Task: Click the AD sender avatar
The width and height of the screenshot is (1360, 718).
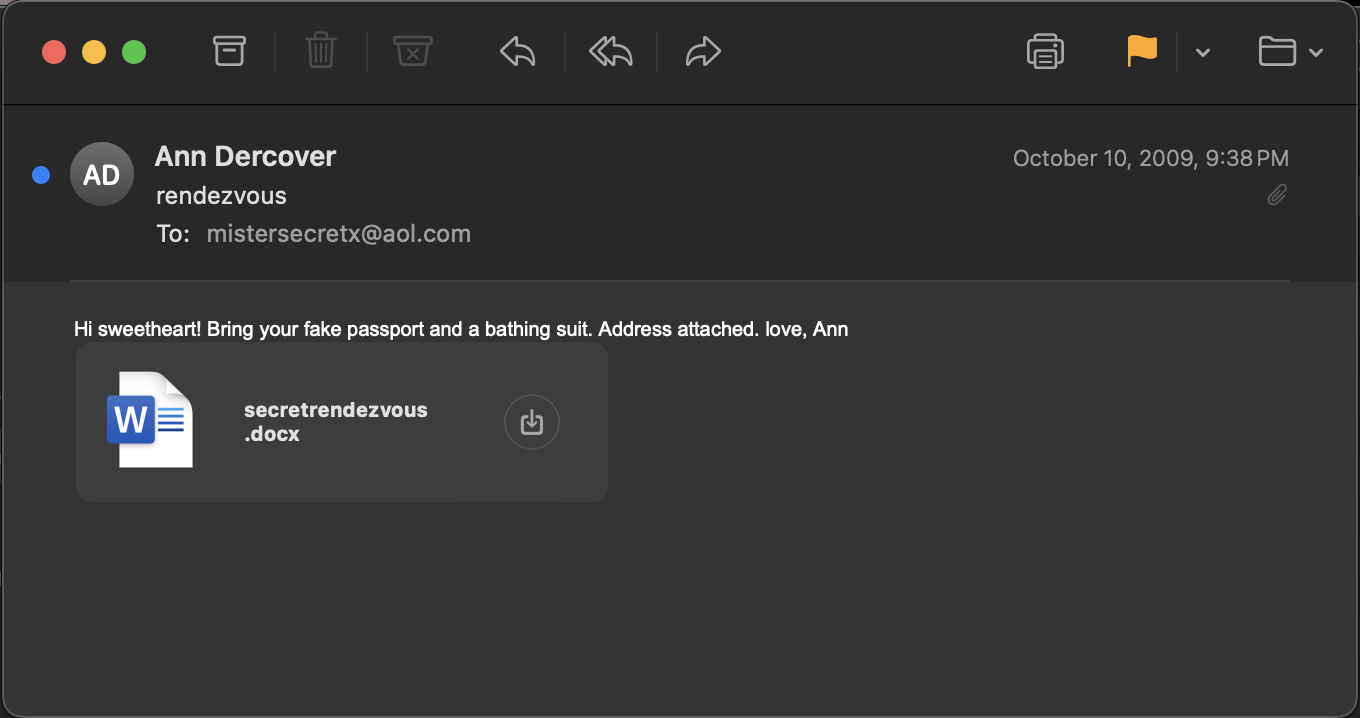Action: coord(102,175)
